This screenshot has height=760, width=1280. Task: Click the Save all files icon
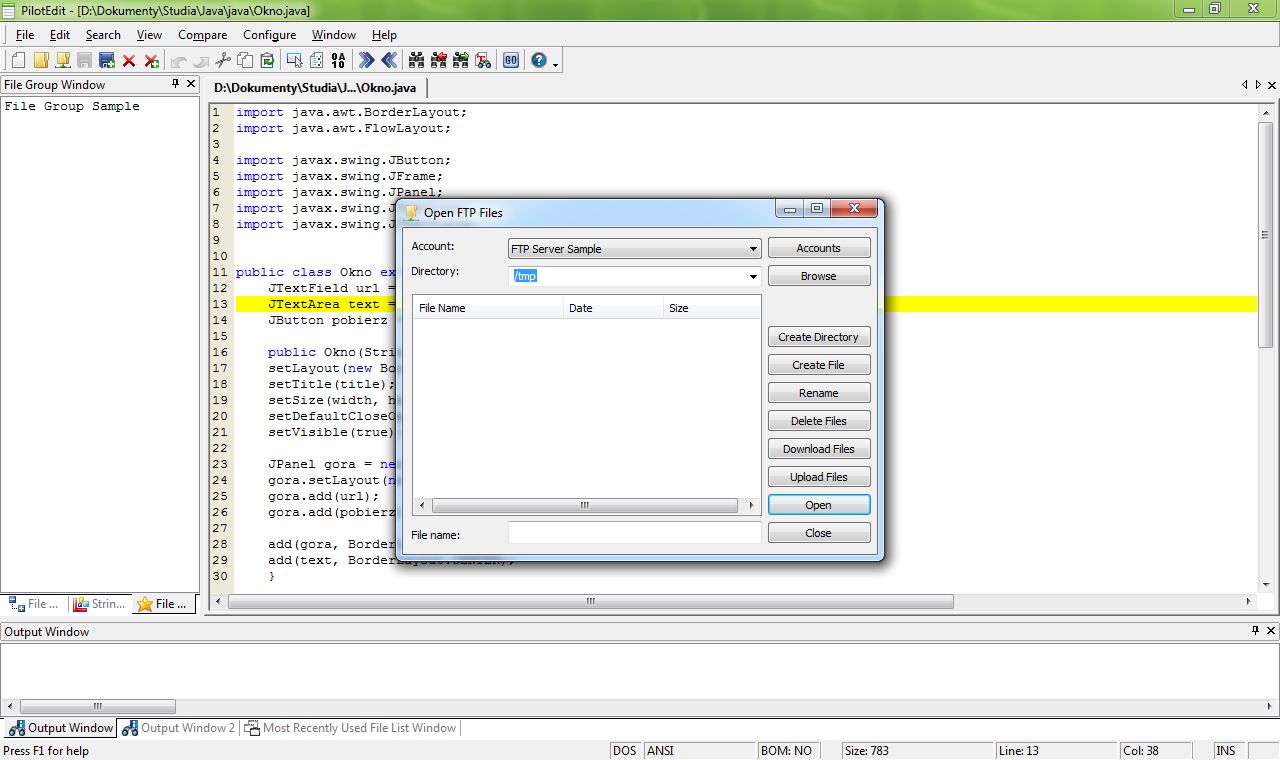click(x=107, y=61)
